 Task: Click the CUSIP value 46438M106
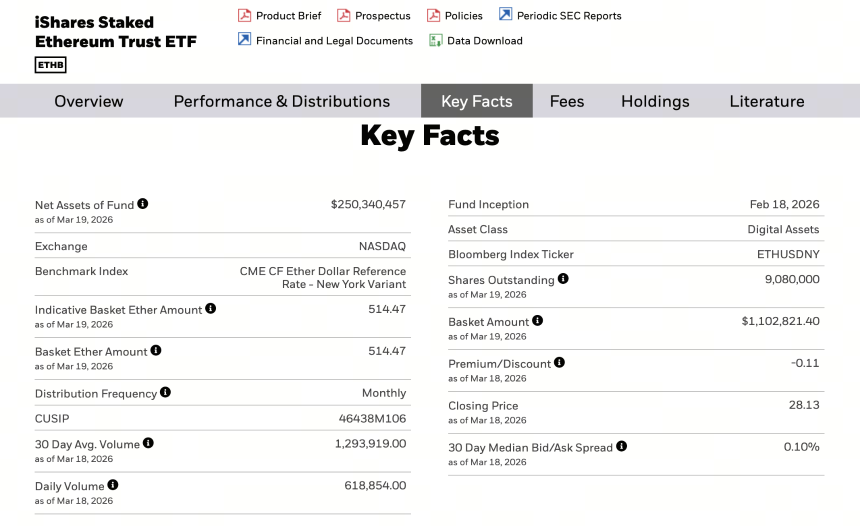372,418
